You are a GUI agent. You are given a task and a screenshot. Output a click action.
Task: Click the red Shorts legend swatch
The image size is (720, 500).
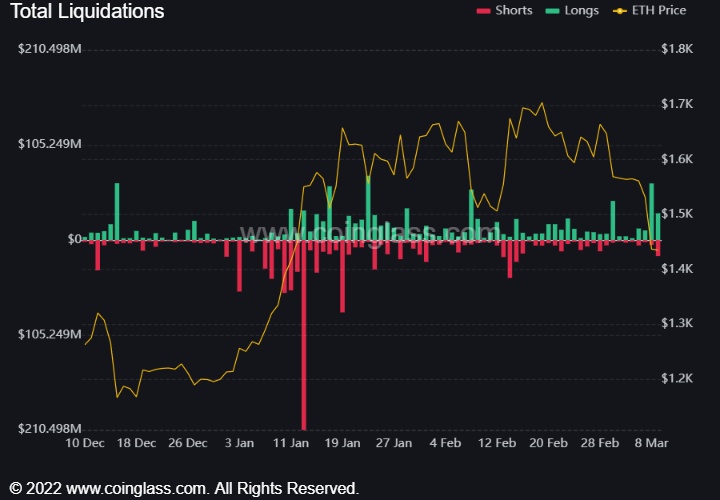point(484,11)
